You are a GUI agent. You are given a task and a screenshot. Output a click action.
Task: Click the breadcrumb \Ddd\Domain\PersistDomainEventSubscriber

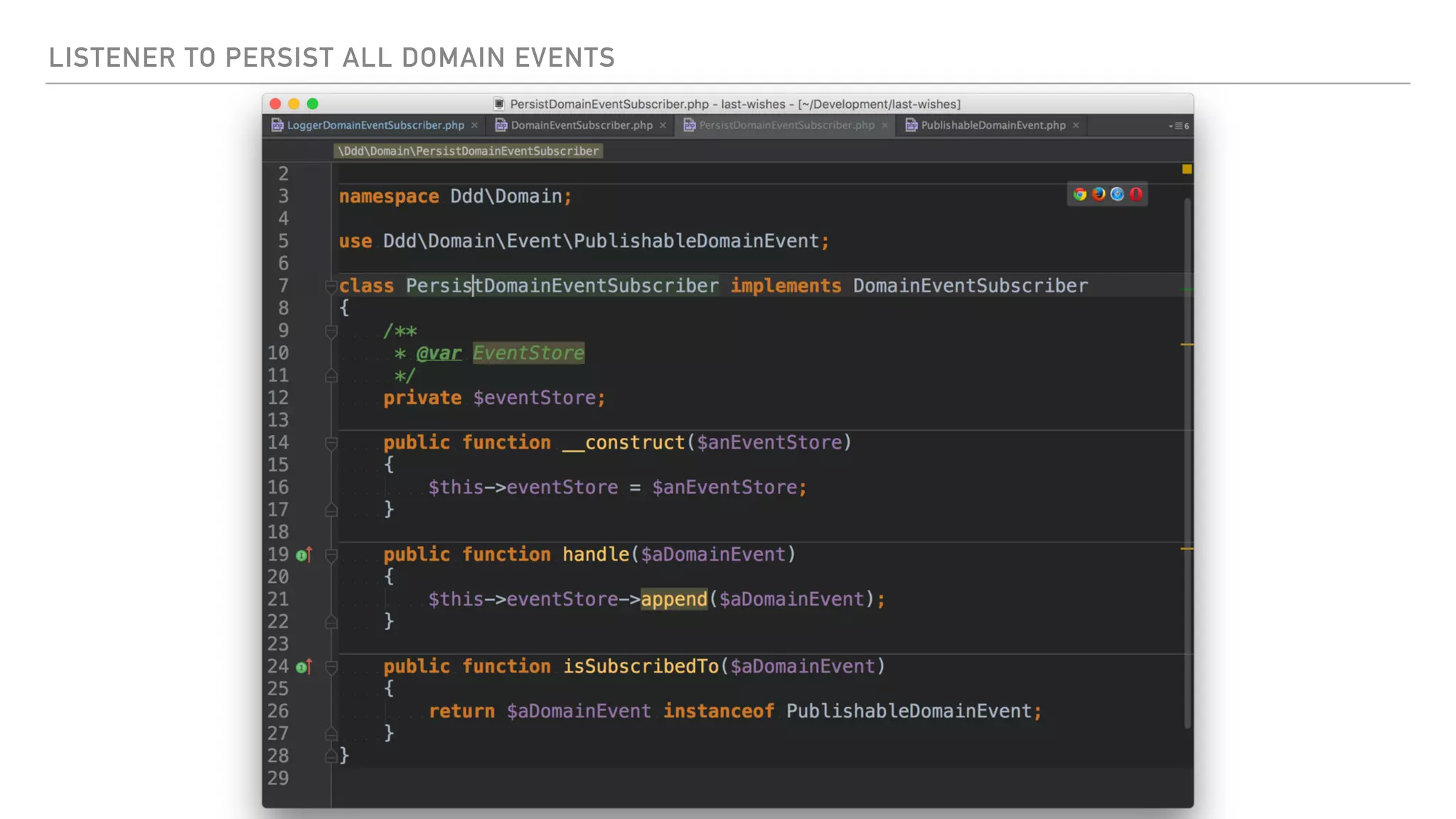pyautogui.click(x=469, y=151)
